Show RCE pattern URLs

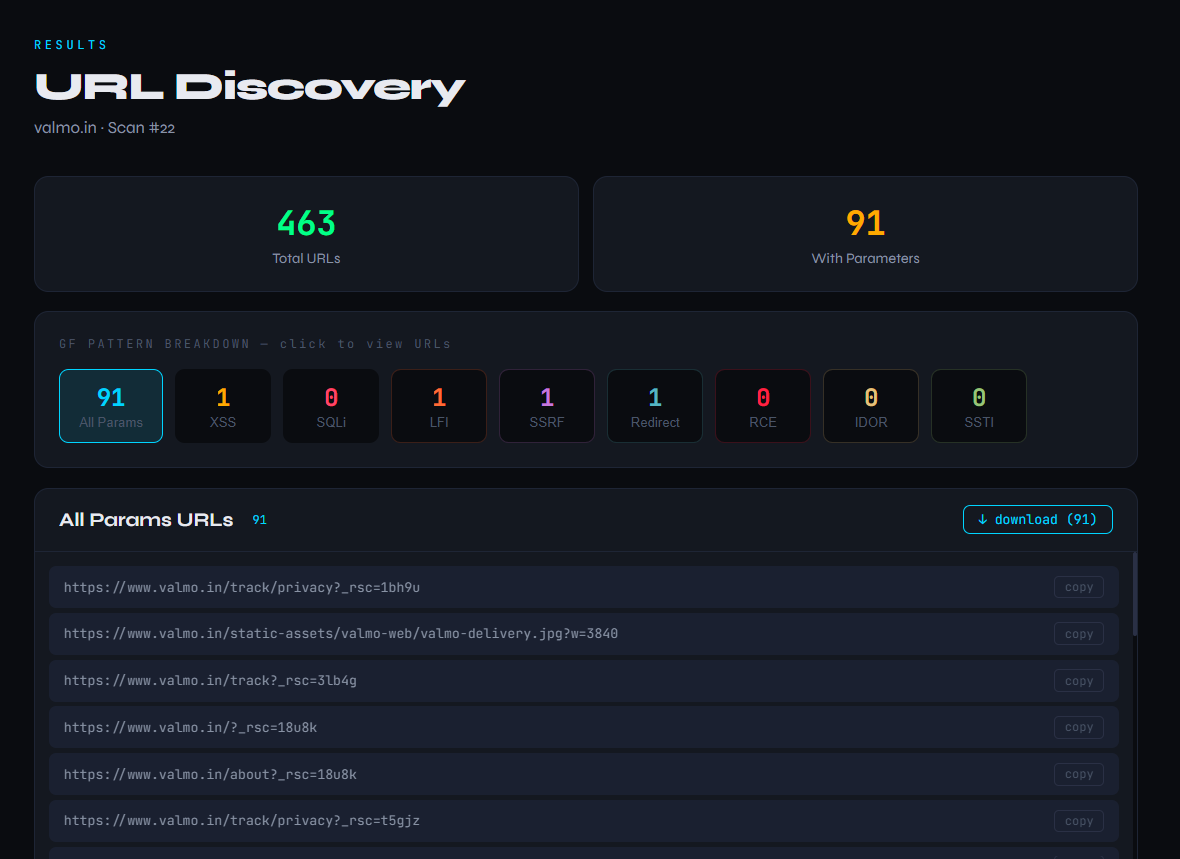[763, 406]
